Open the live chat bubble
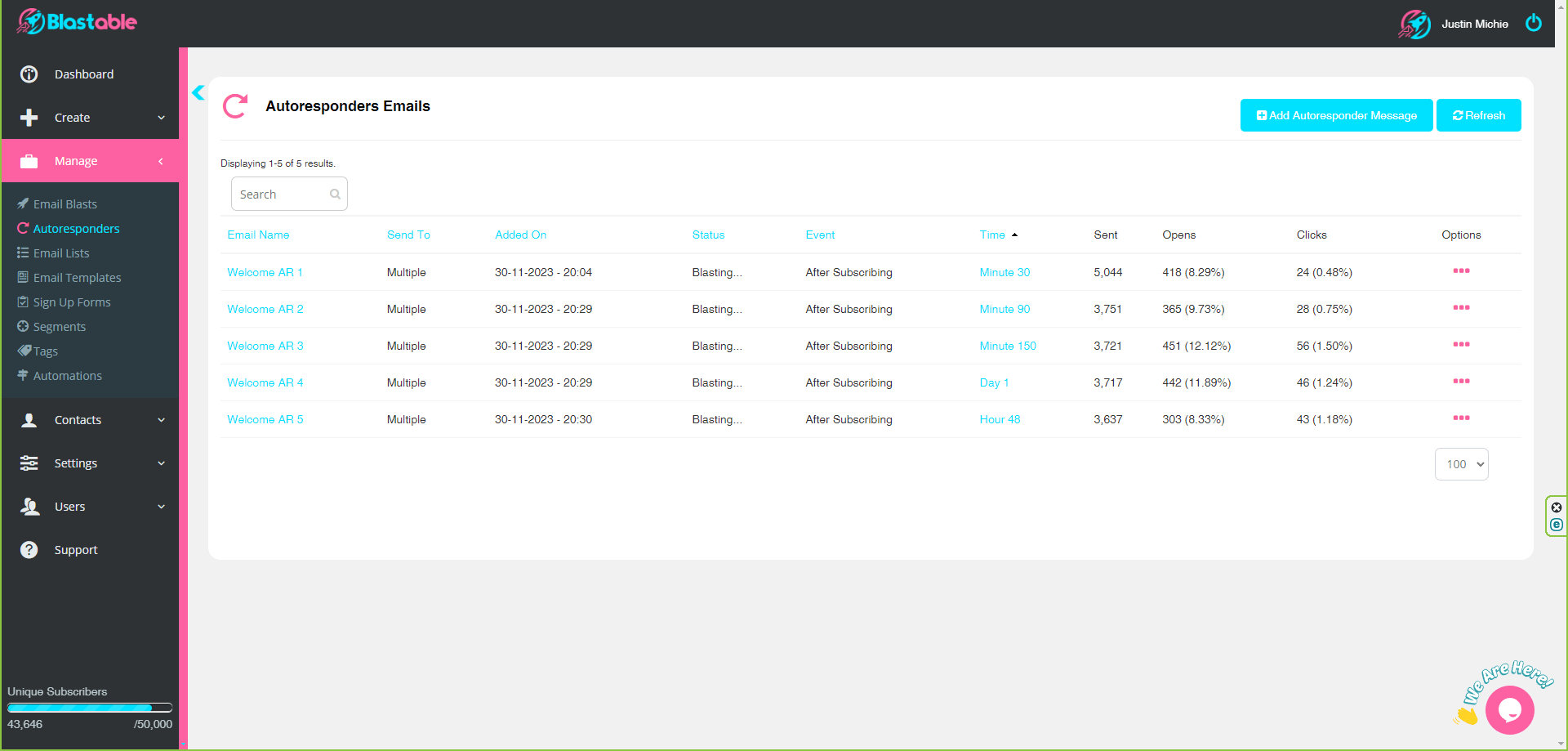The image size is (1568, 751). tap(1509, 710)
